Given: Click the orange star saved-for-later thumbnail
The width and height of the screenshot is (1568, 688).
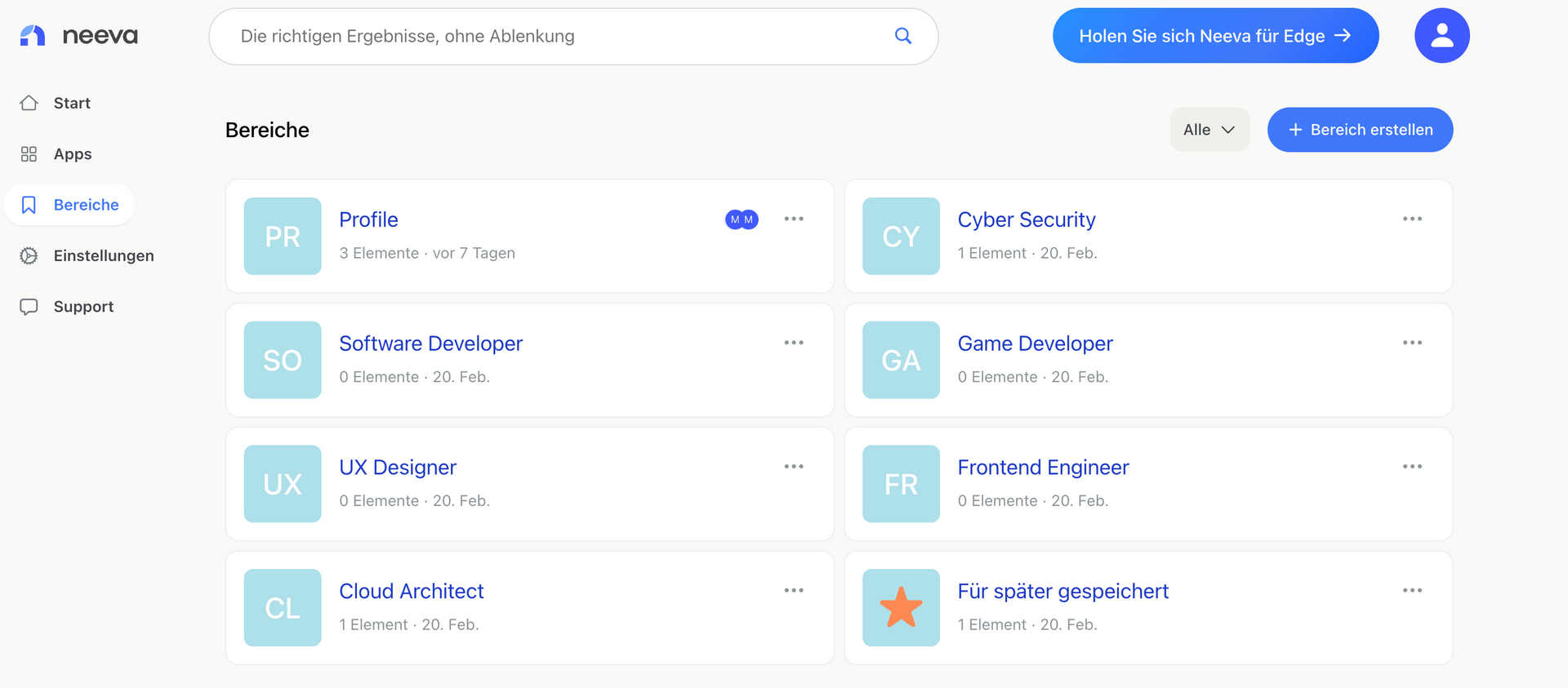Looking at the screenshot, I should pos(901,608).
